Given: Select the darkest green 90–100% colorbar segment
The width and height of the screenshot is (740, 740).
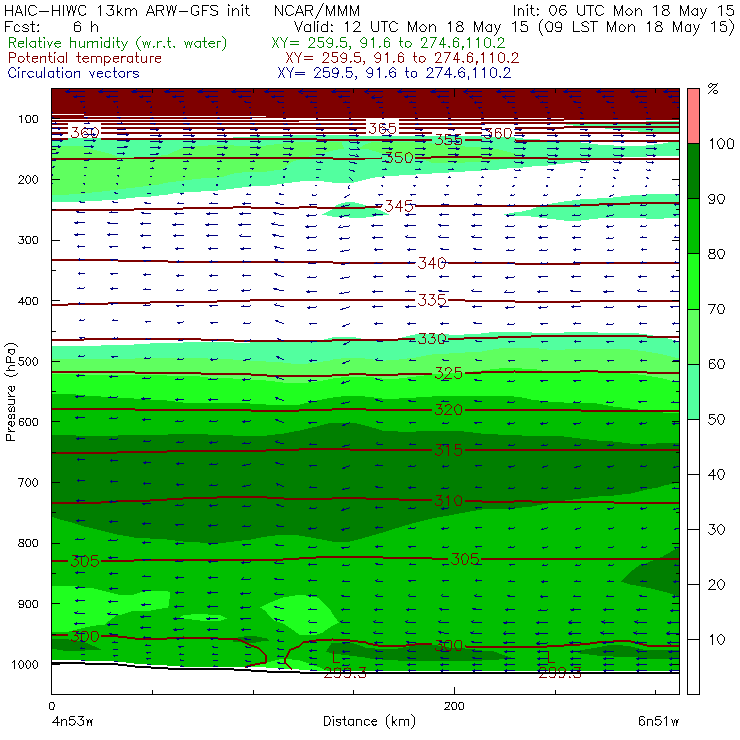Looking at the screenshot, I should pos(693,171).
